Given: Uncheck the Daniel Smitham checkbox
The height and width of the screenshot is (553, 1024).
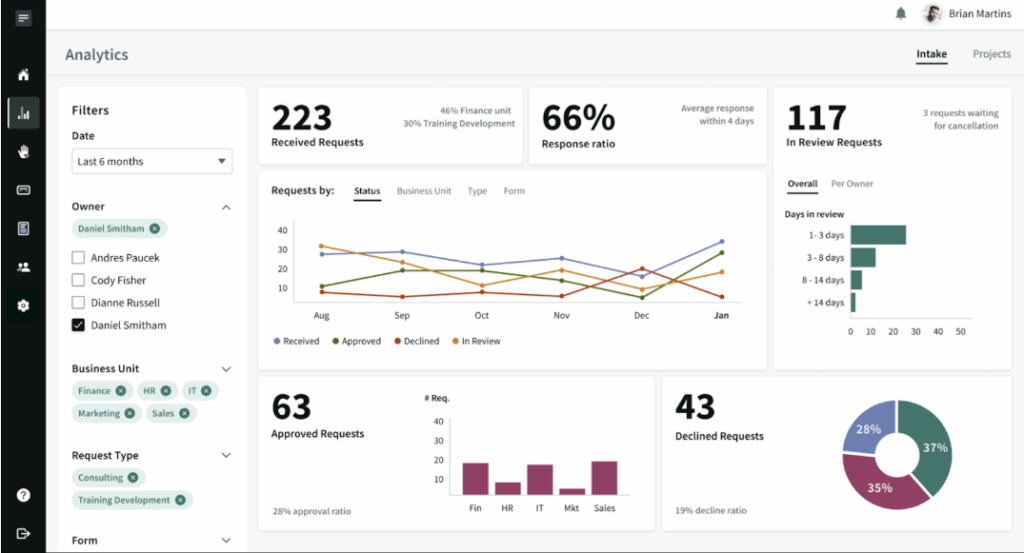Looking at the screenshot, I should (78, 325).
